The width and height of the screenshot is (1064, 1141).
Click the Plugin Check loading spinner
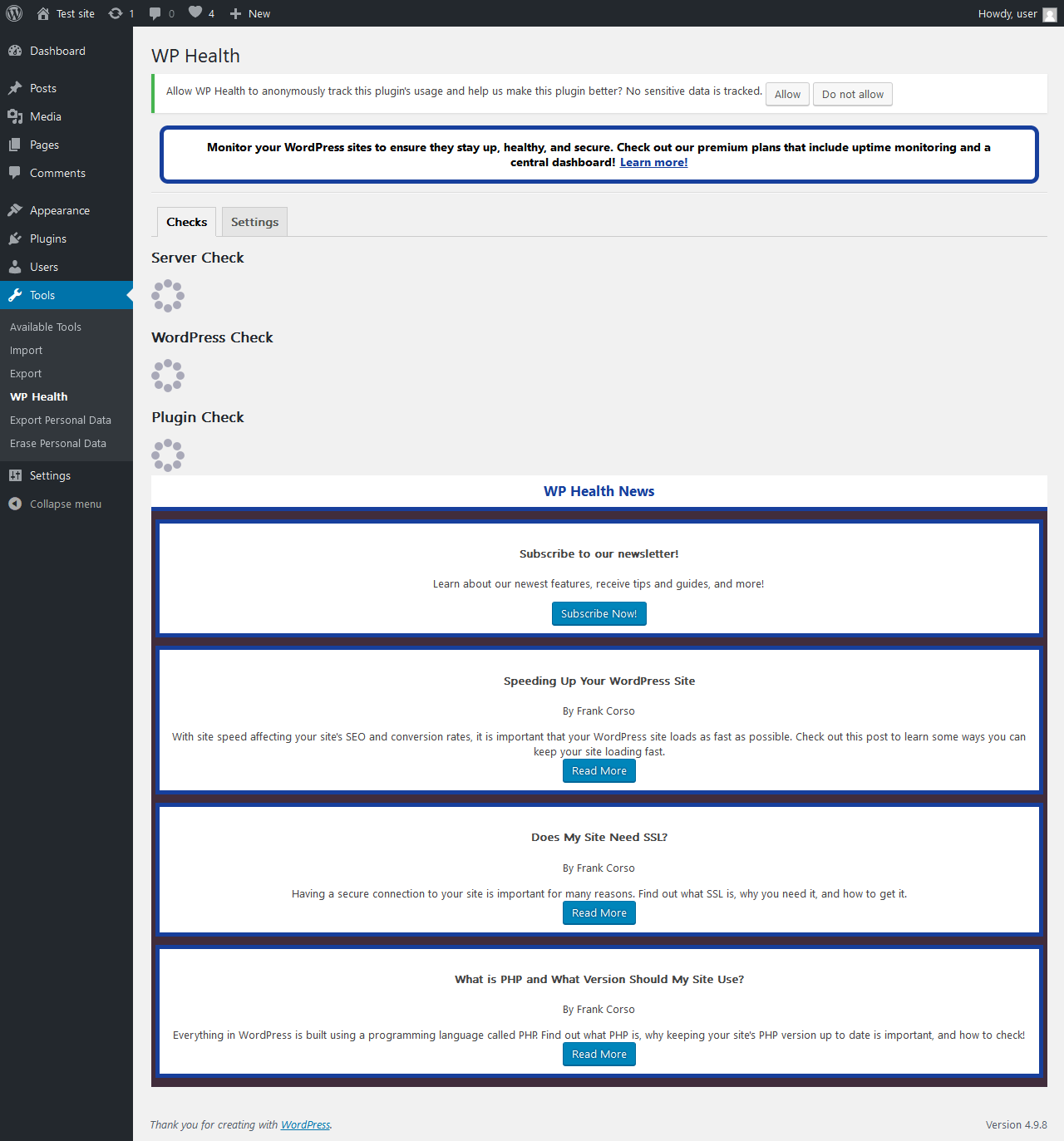[x=168, y=455]
